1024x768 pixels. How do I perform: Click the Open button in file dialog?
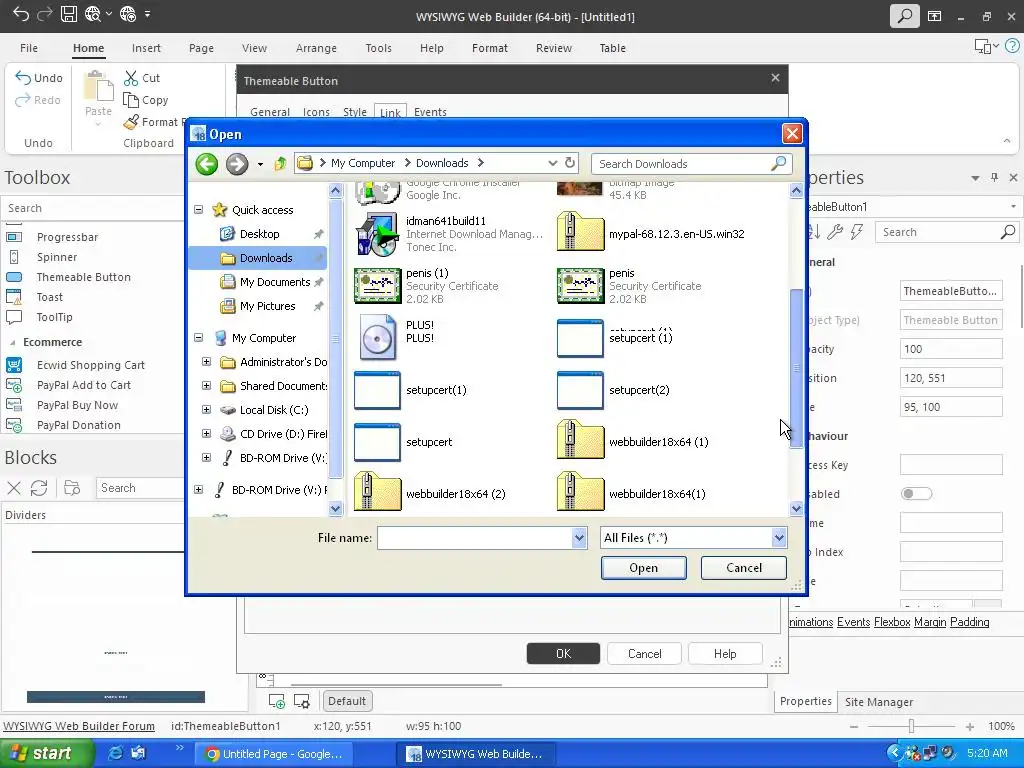point(643,568)
